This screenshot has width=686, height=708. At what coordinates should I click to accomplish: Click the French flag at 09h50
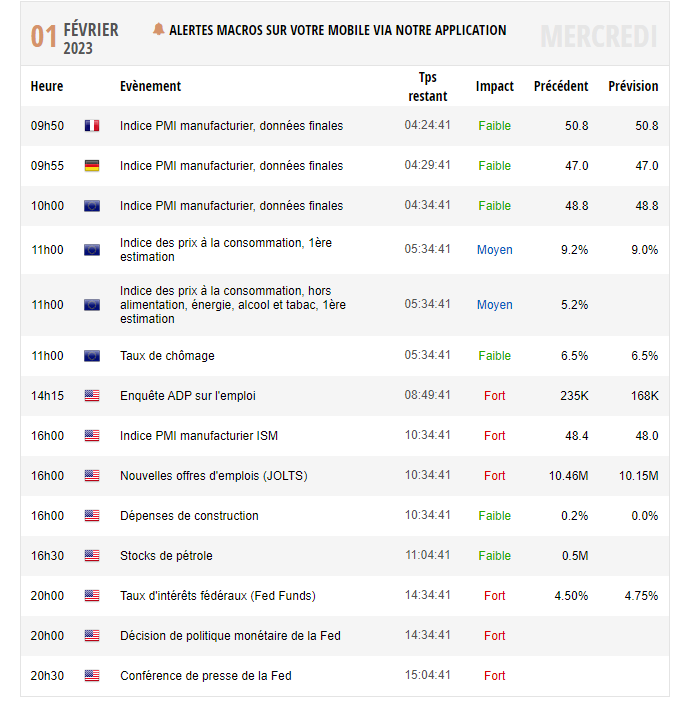[x=92, y=126]
